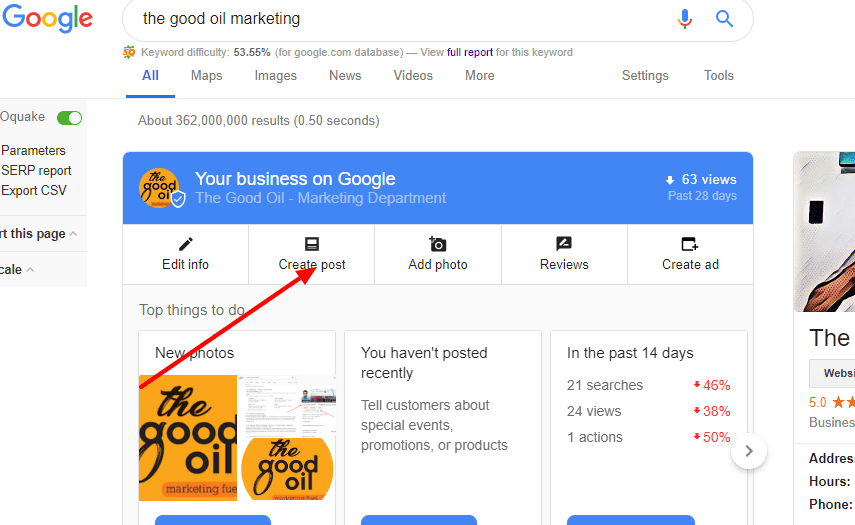
Task: Collapse the 'cale' section chevron
Action: (x=31, y=269)
